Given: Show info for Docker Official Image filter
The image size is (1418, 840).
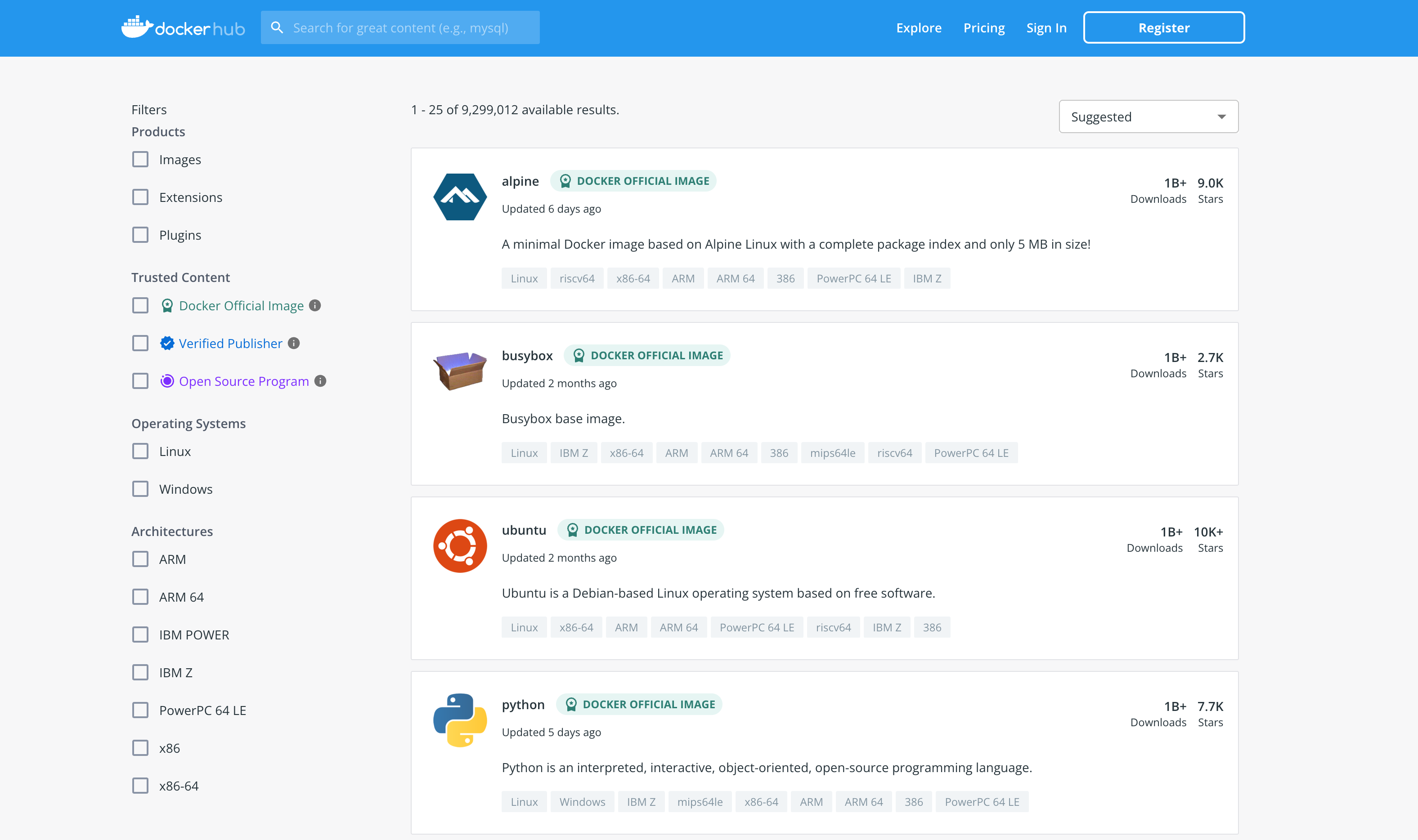Looking at the screenshot, I should pyautogui.click(x=315, y=306).
